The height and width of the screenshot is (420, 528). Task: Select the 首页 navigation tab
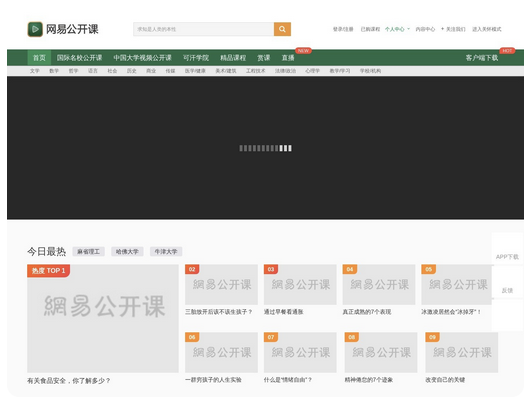[39, 58]
